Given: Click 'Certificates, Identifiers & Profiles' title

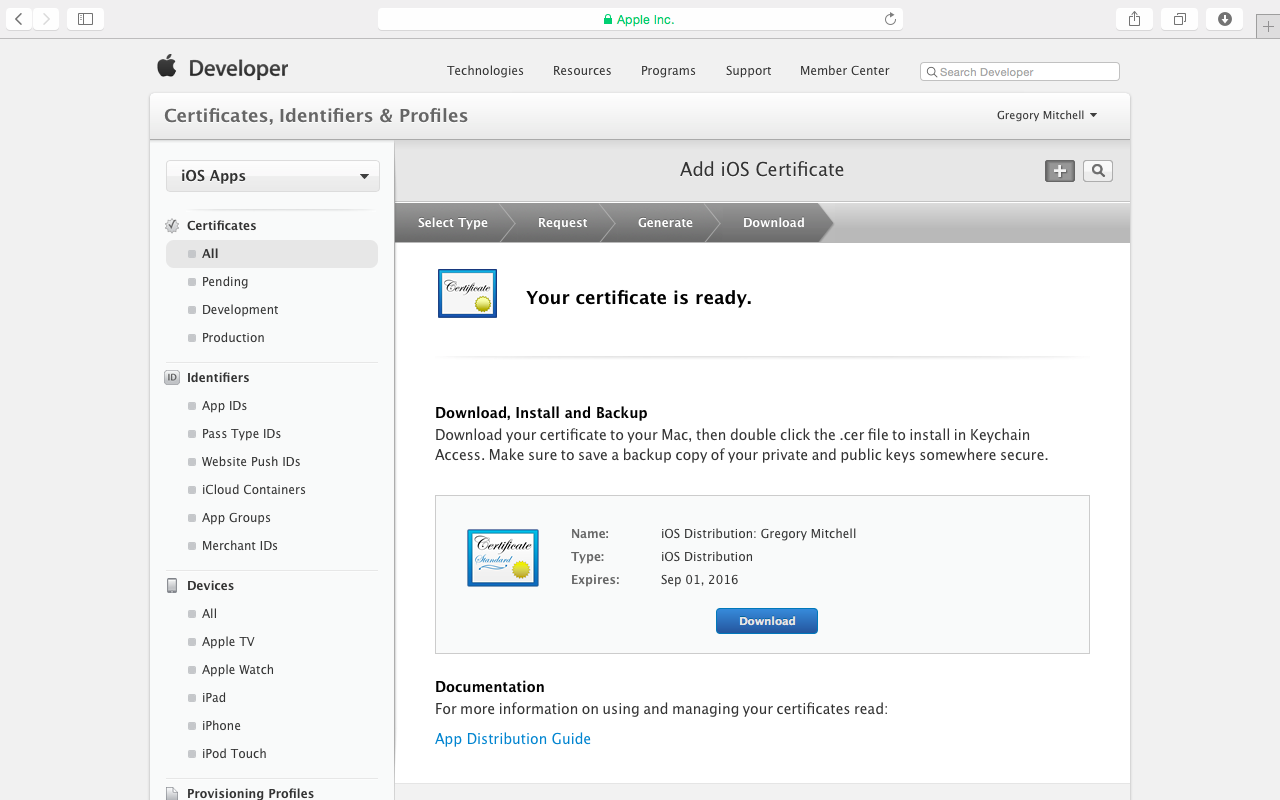Looking at the screenshot, I should 316,115.
